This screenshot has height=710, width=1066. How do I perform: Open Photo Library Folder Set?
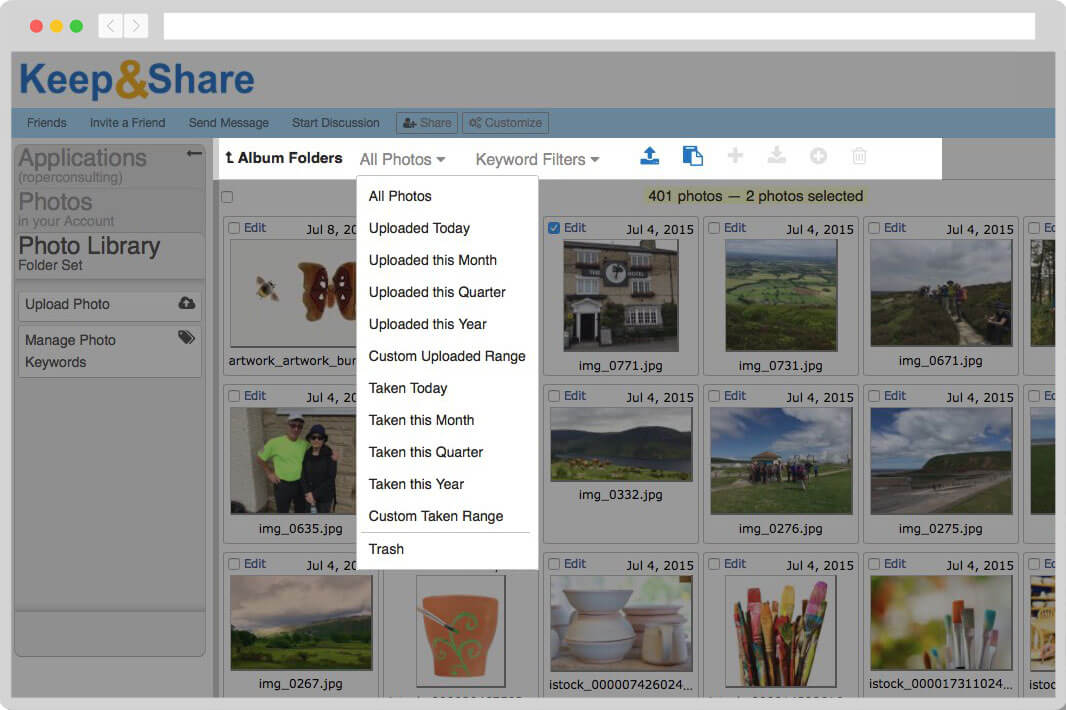(x=89, y=253)
